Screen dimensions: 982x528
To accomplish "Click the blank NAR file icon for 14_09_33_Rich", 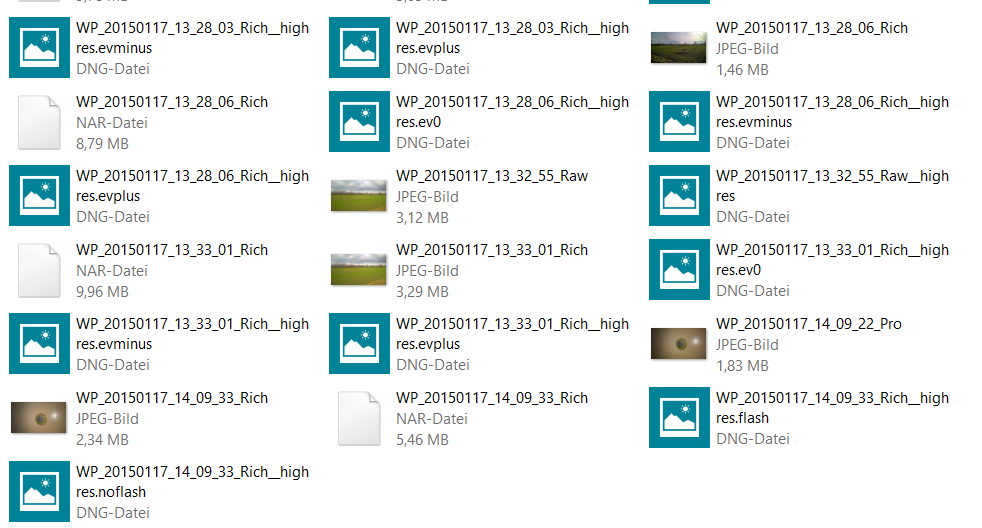I will coord(359,418).
